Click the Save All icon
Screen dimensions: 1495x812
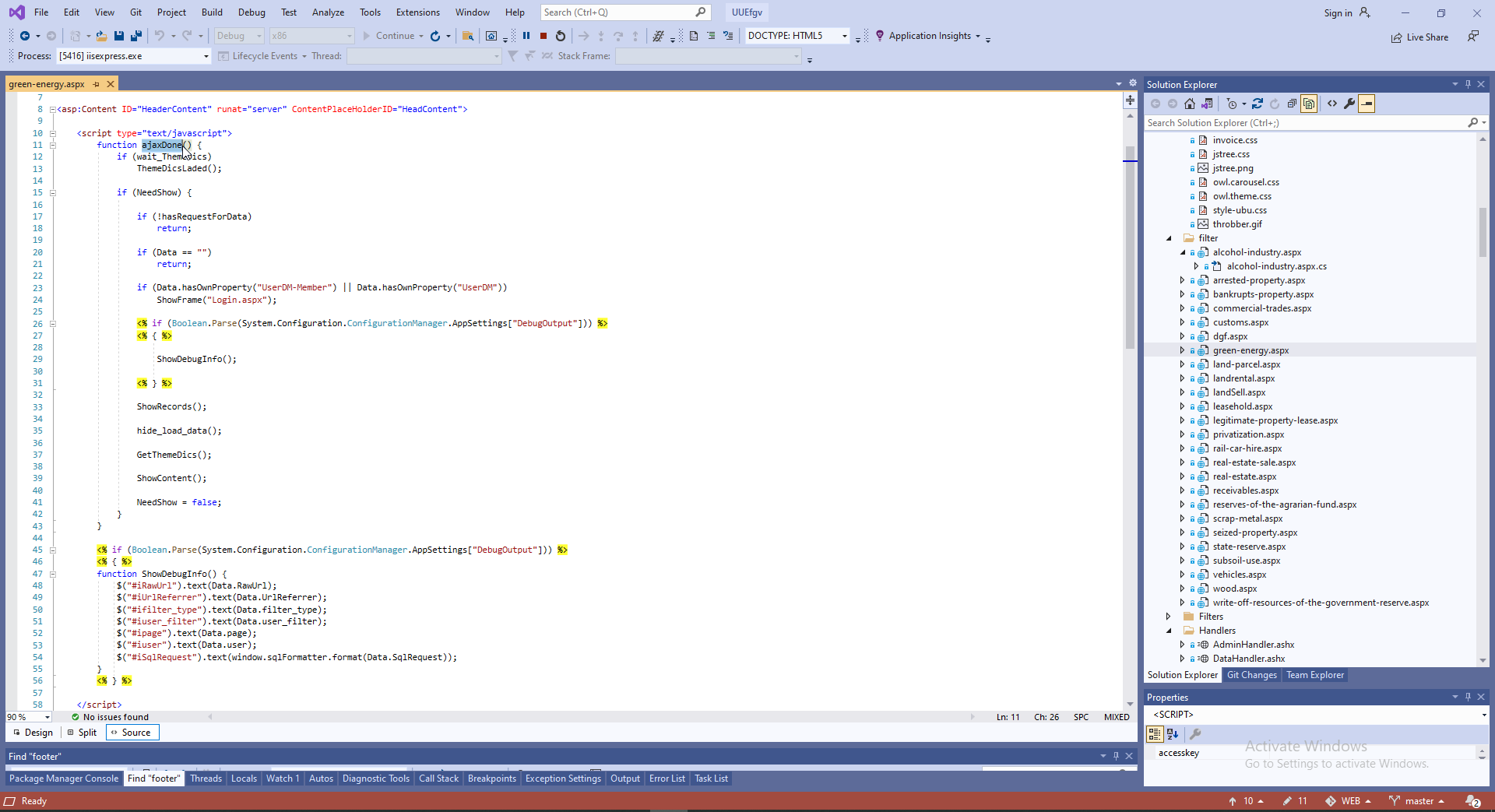tap(136, 36)
